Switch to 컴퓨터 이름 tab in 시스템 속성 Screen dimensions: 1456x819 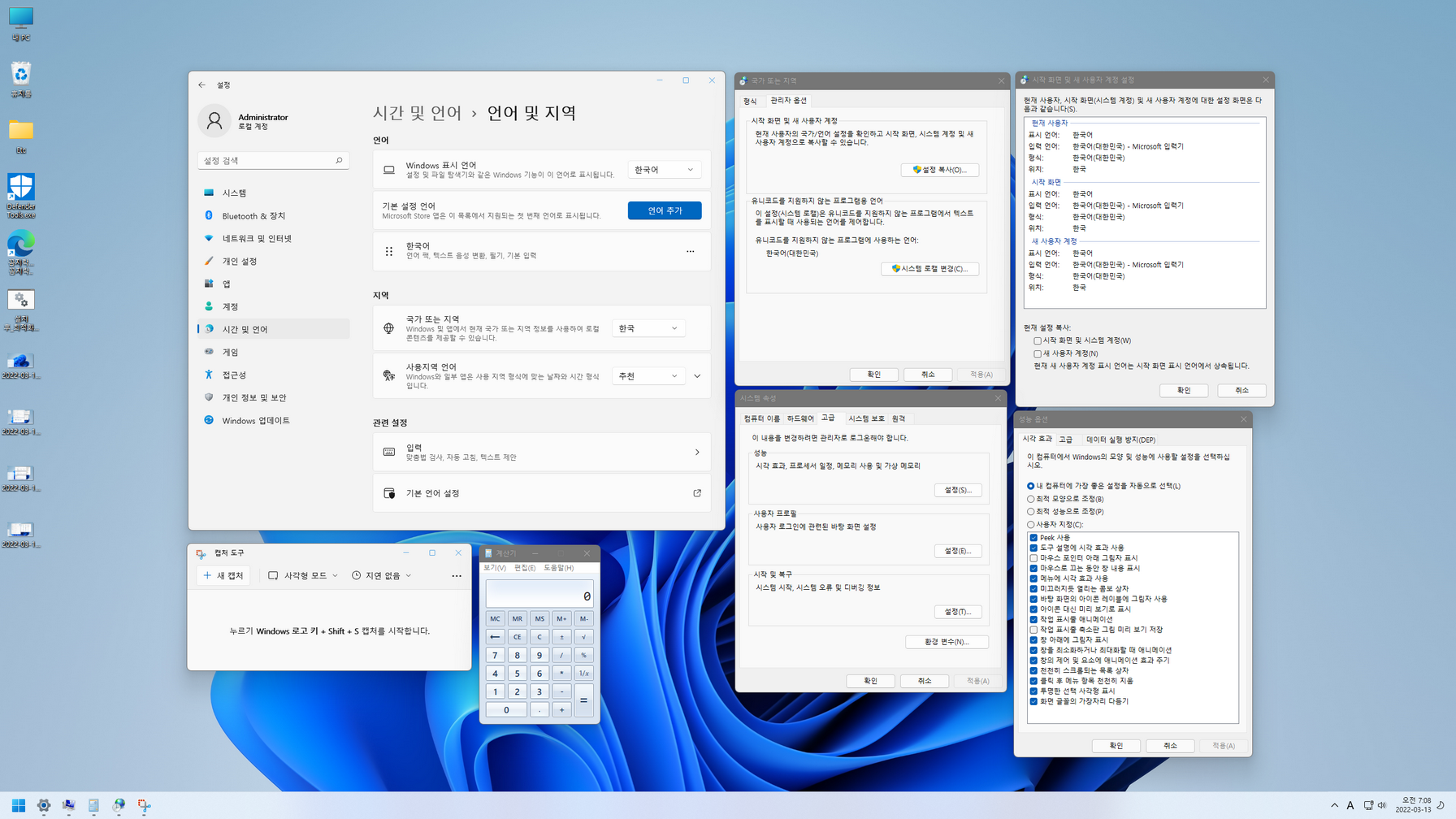pos(761,418)
